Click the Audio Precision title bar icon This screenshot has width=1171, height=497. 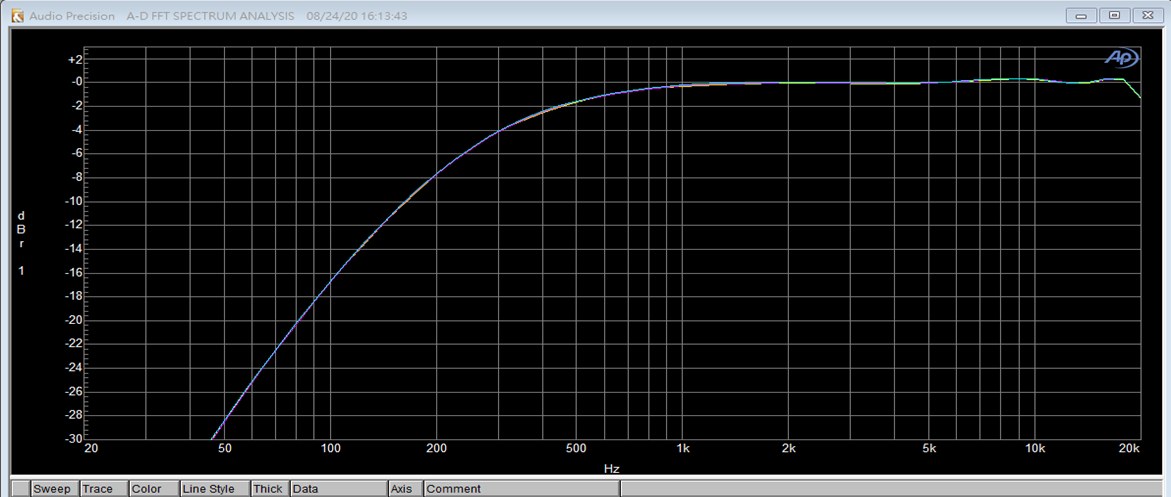tap(15, 16)
